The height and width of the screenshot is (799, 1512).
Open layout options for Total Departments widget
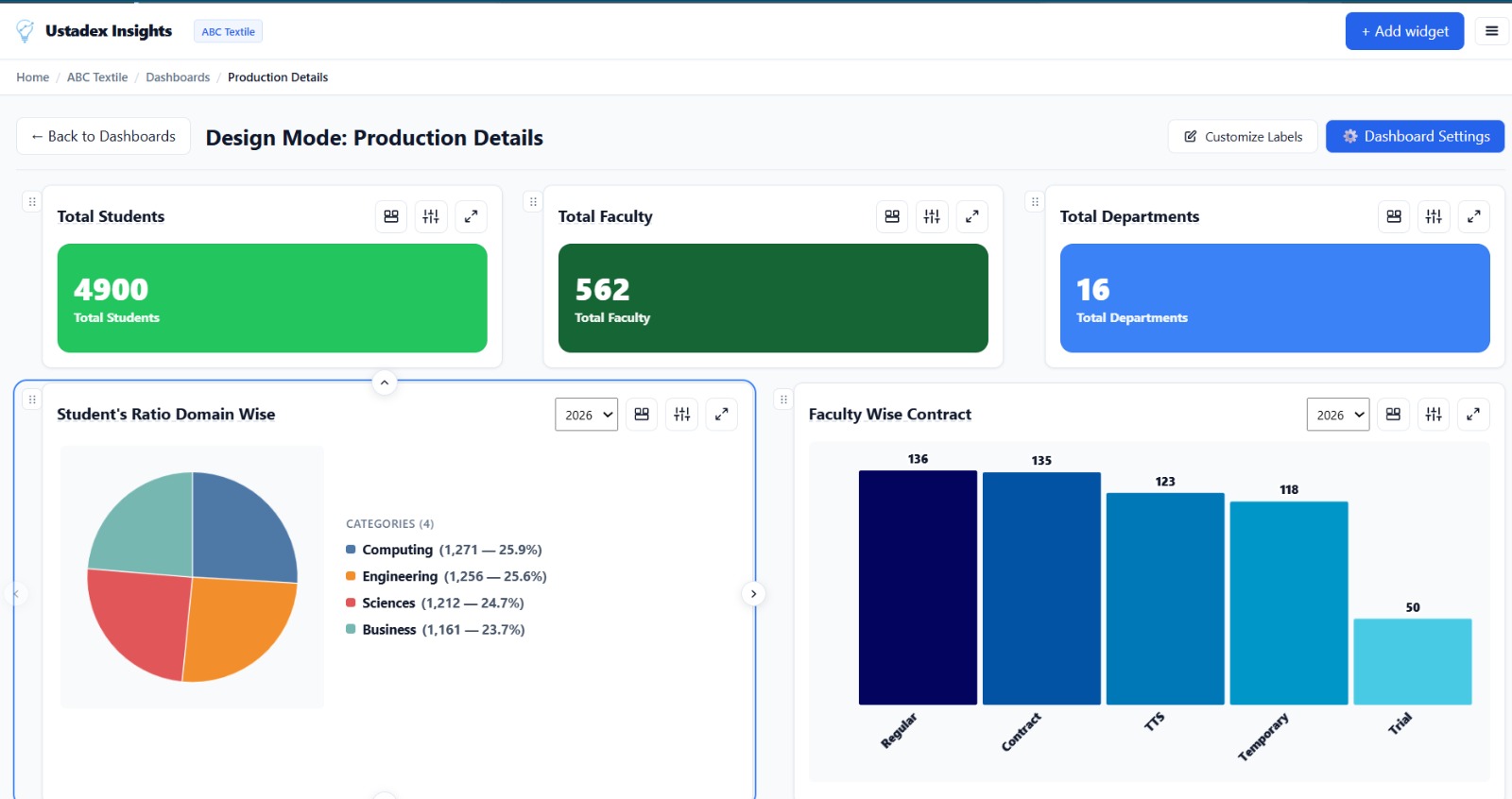point(1394,216)
